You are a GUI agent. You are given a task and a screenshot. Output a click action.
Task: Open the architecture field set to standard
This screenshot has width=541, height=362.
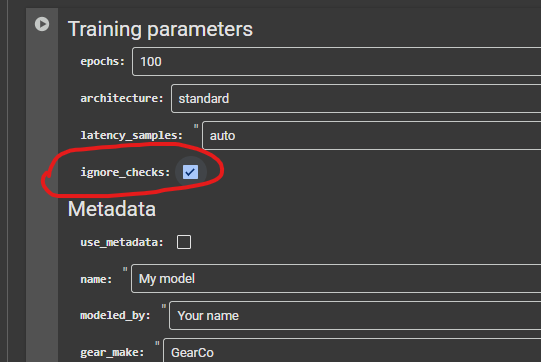(356, 98)
